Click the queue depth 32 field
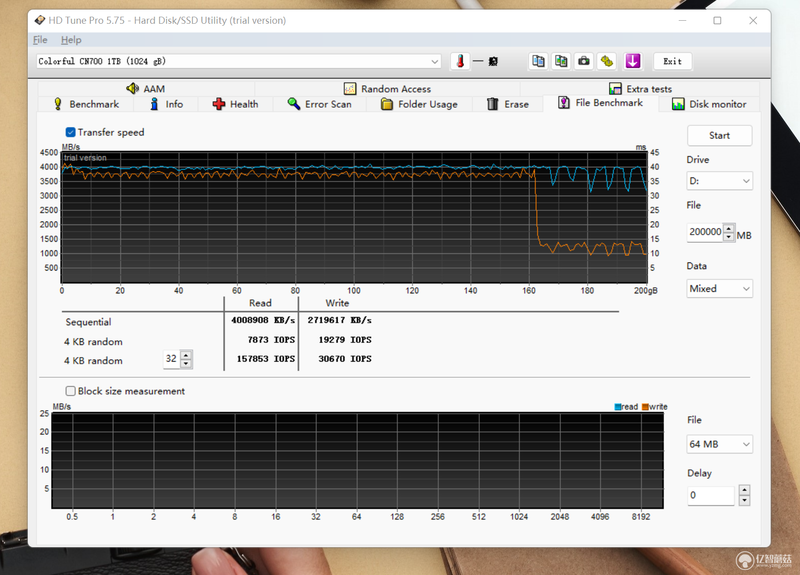Image resolution: width=800 pixels, height=575 pixels. pyautogui.click(x=172, y=359)
